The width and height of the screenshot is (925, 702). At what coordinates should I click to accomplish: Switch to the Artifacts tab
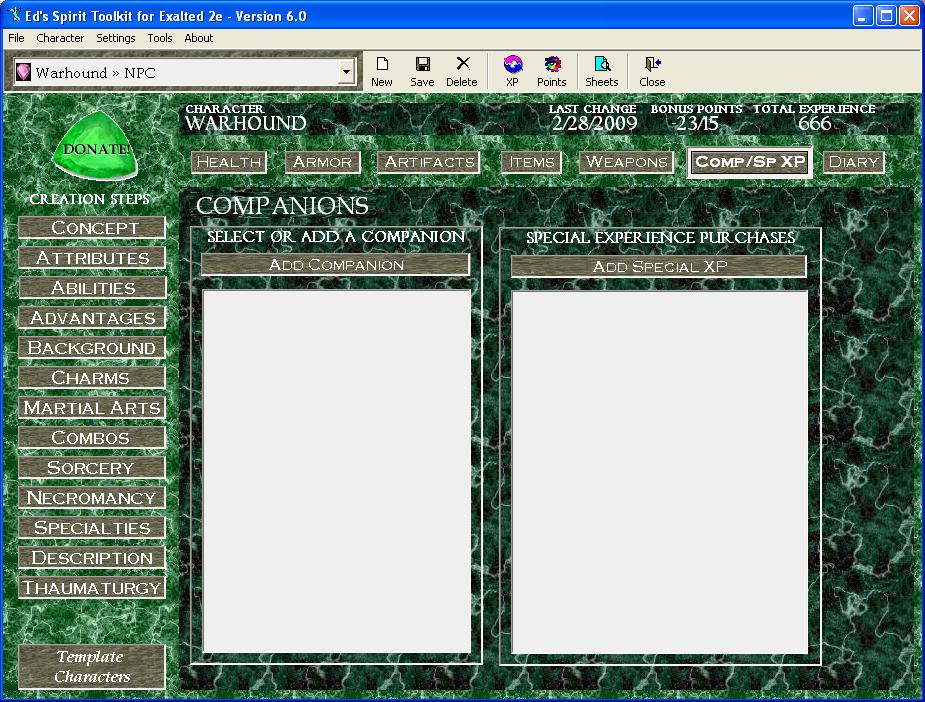coord(429,162)
